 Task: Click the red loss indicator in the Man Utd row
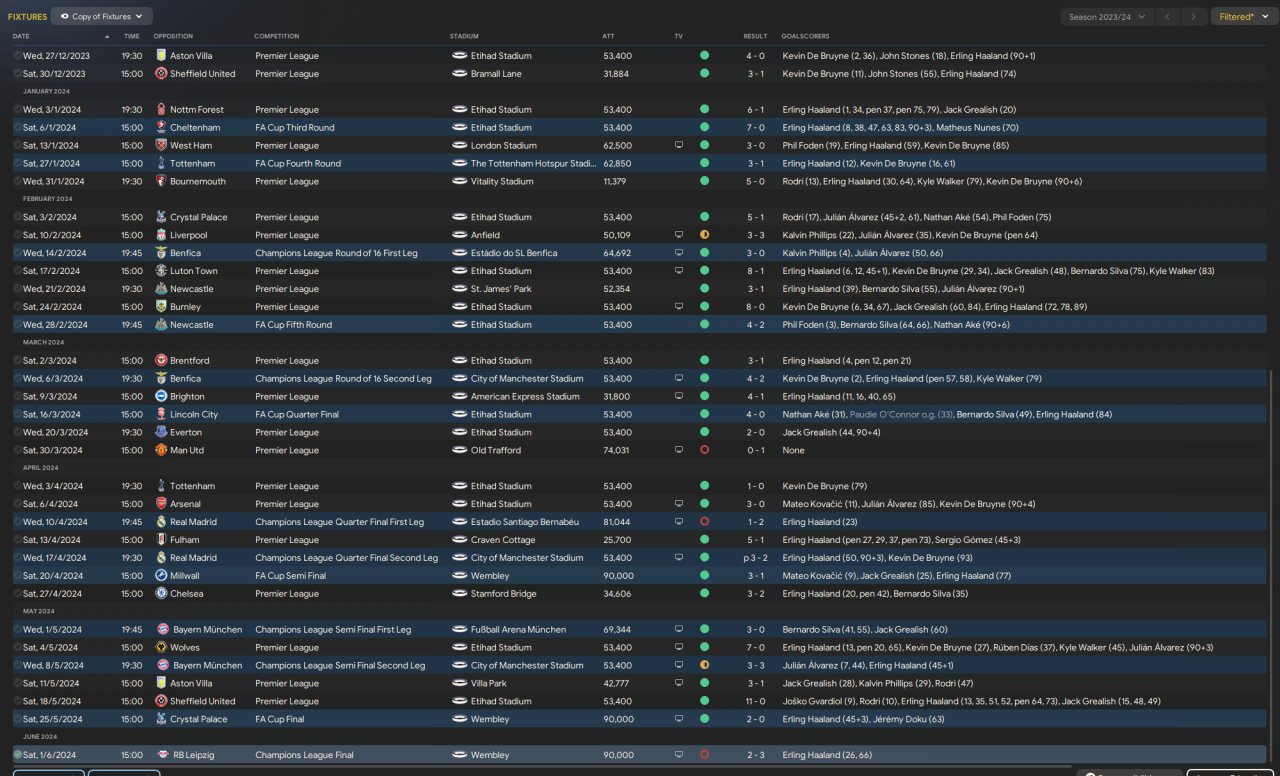(x=704, y=451)
